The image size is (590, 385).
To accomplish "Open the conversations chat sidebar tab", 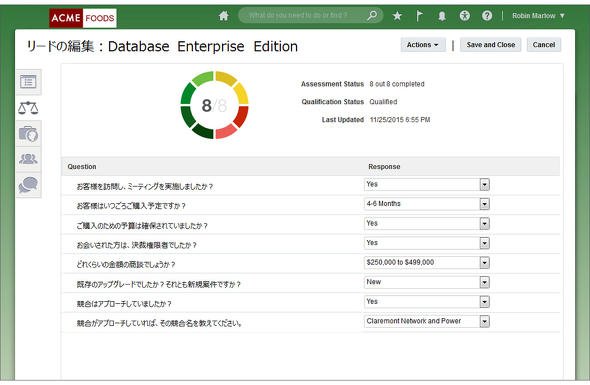I will click(29, 185).
